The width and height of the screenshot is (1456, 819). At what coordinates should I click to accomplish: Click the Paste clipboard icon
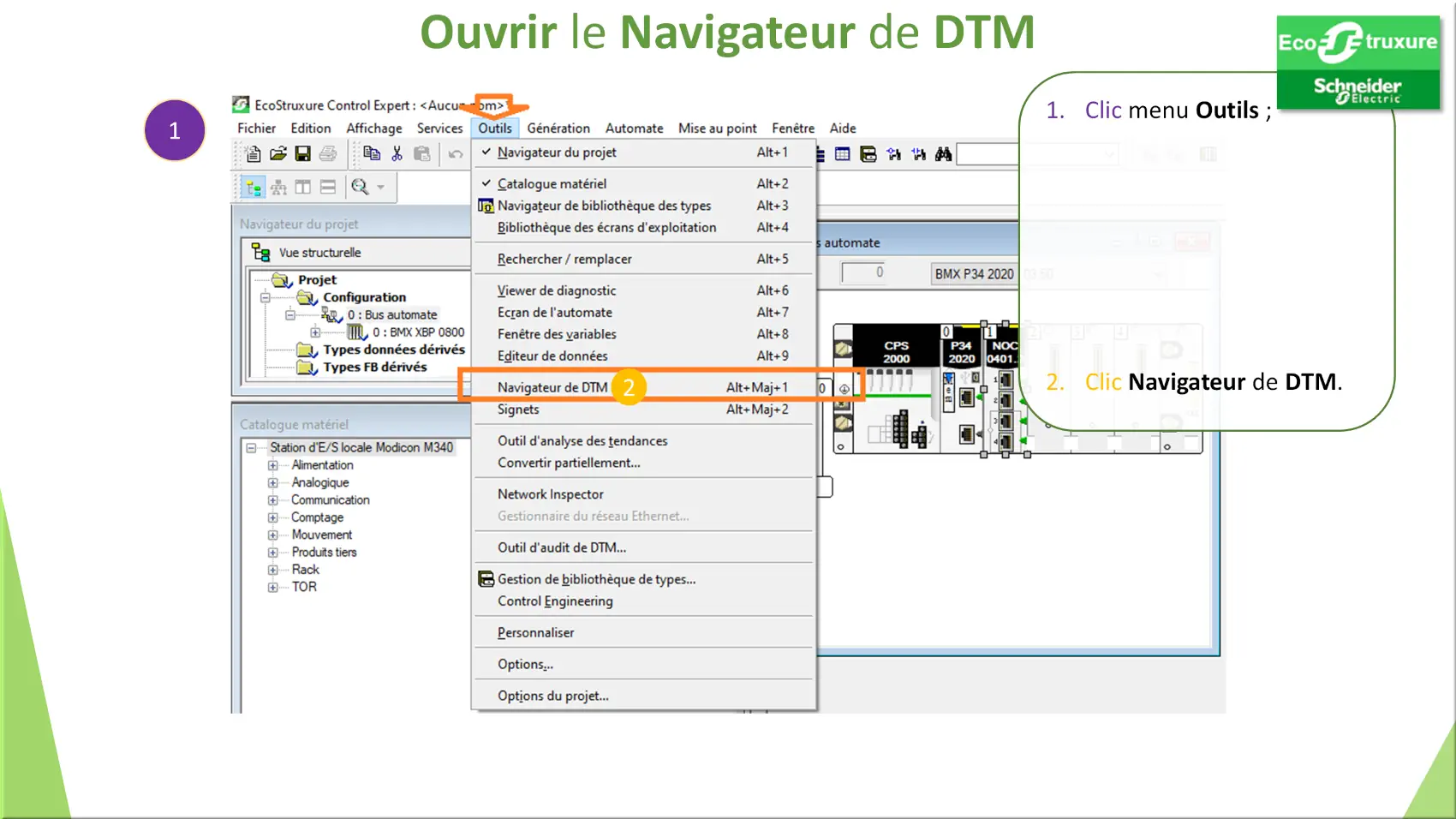(x=422, y=153)
